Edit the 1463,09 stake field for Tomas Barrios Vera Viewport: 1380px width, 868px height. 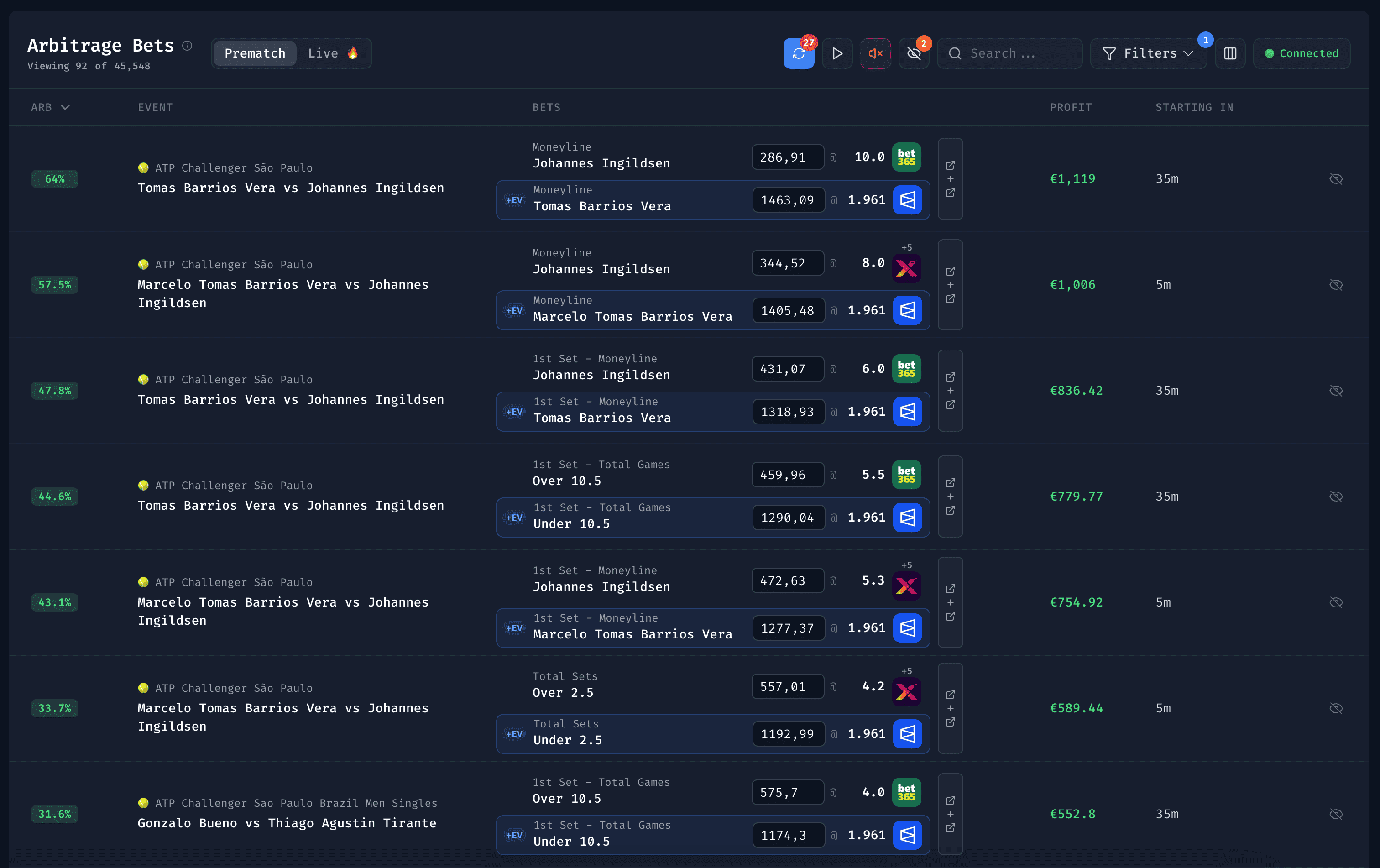[788, 200]
